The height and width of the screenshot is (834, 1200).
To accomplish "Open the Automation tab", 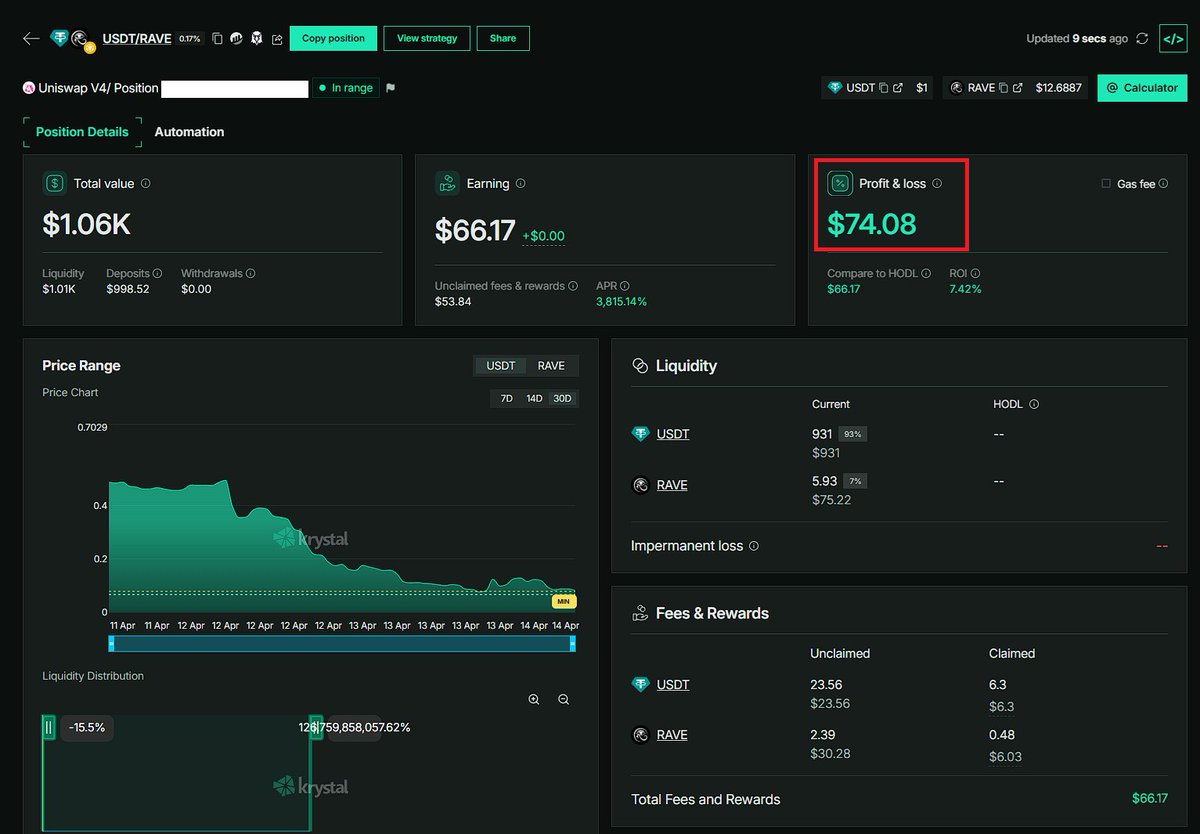I will 189,132.
